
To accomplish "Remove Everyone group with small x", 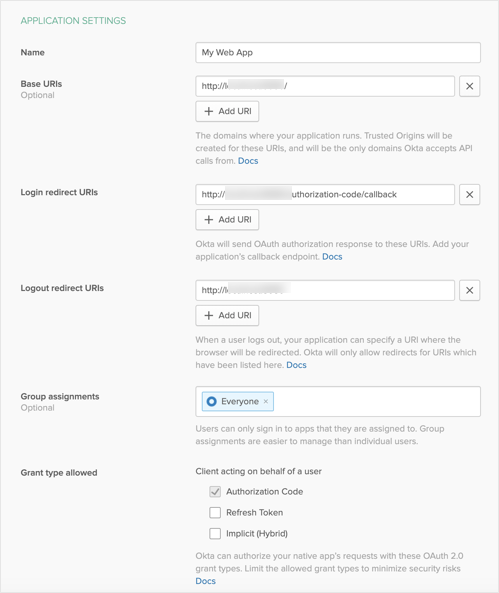I will click(x=266, y=401).
